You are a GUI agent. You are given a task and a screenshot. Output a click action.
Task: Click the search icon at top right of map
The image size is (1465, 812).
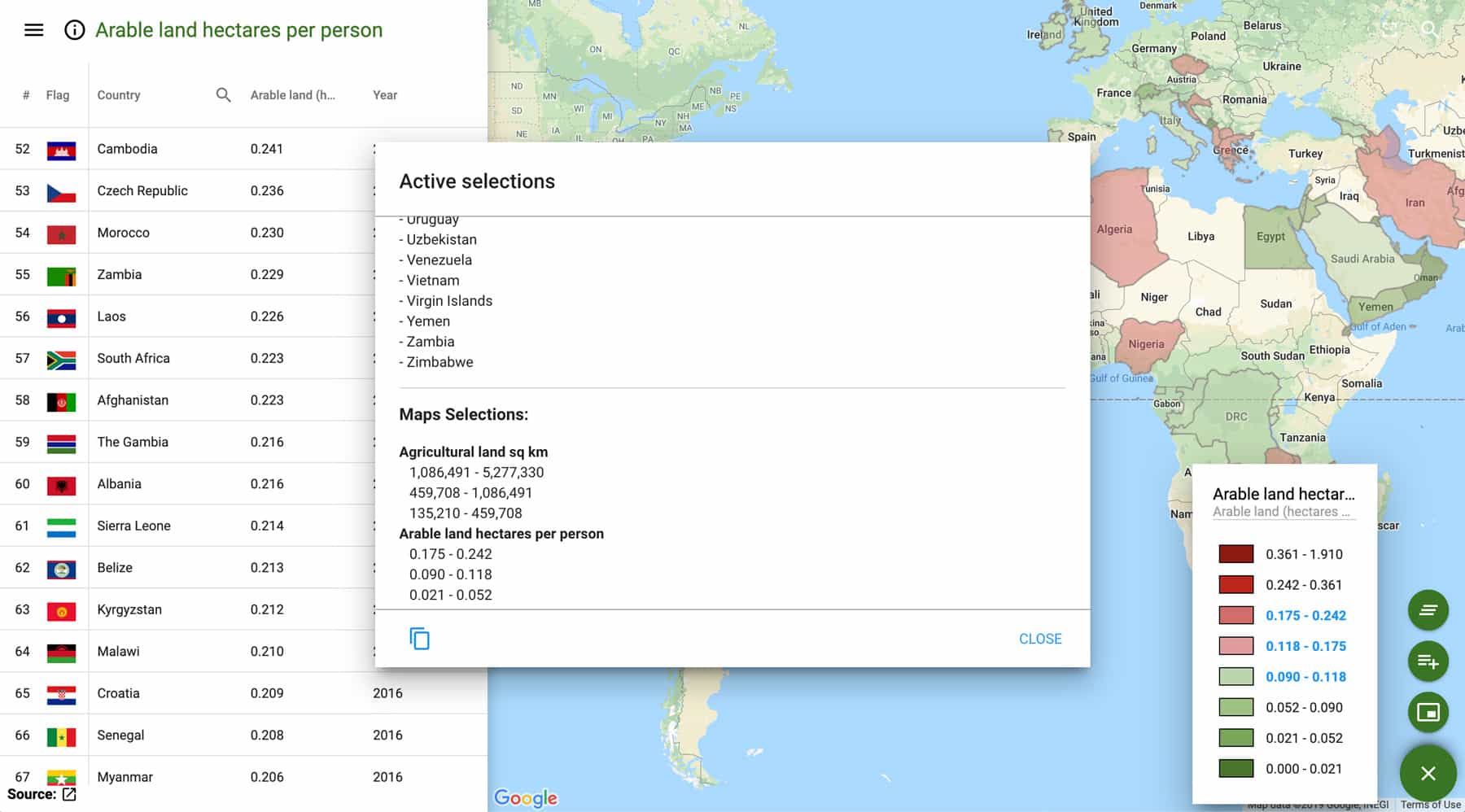click(x=1429, y=29)
